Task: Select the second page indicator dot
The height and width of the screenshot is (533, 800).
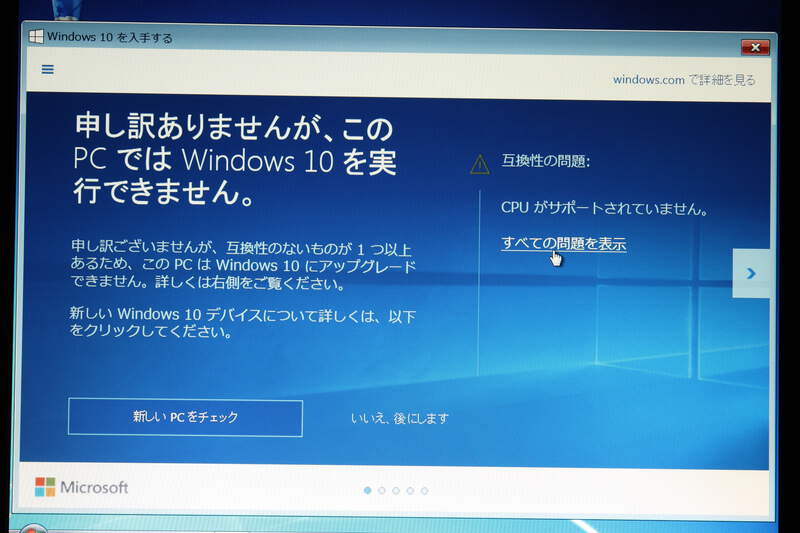Action: [382, 490]
